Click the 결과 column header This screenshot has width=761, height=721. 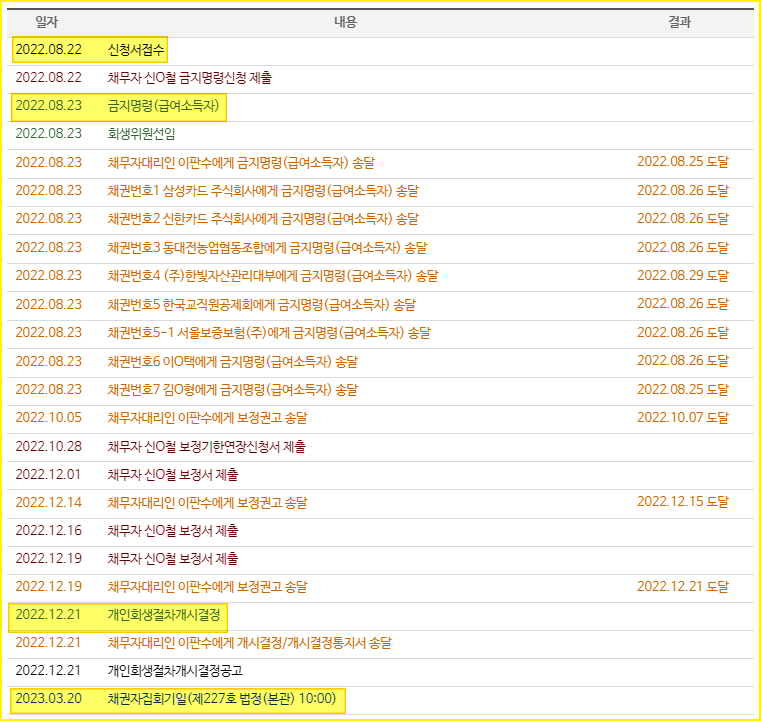[679, 22]
